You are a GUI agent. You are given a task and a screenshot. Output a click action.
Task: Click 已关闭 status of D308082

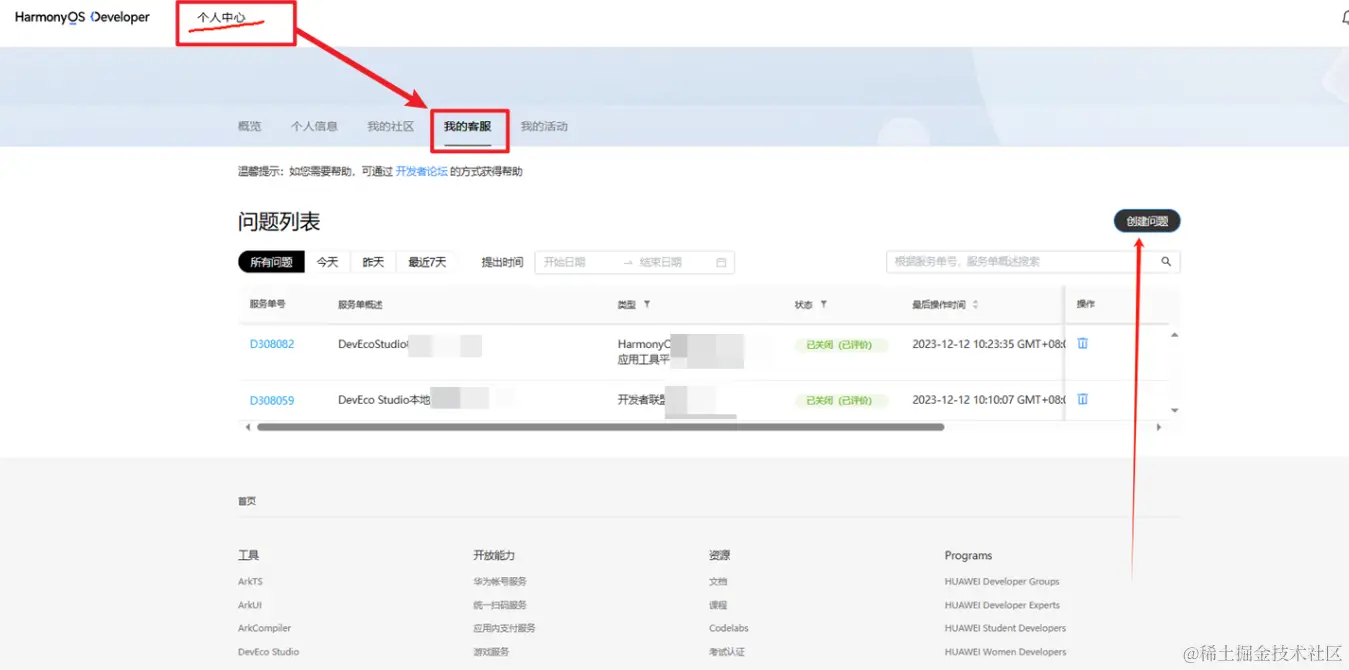(x=841, y=345)
